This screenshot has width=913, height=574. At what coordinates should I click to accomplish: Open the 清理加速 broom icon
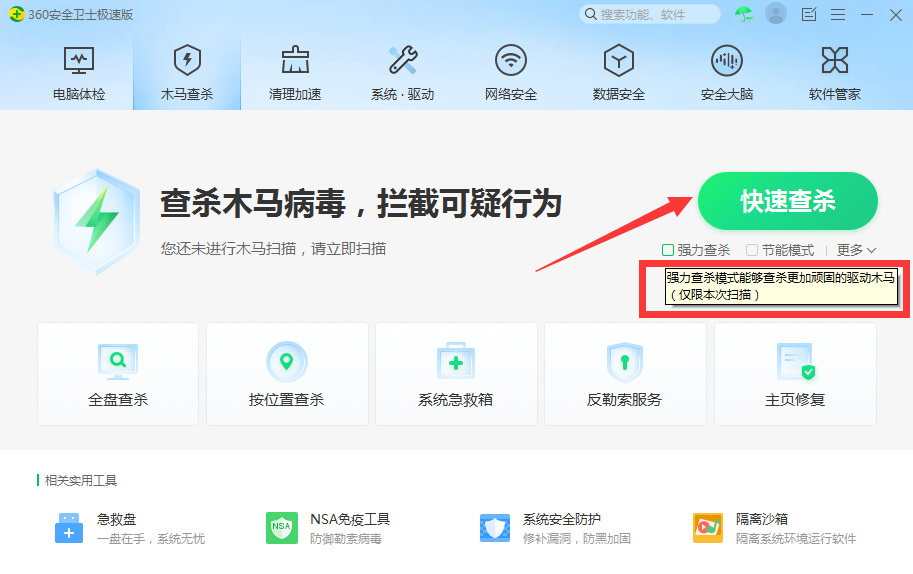(295, 60)
